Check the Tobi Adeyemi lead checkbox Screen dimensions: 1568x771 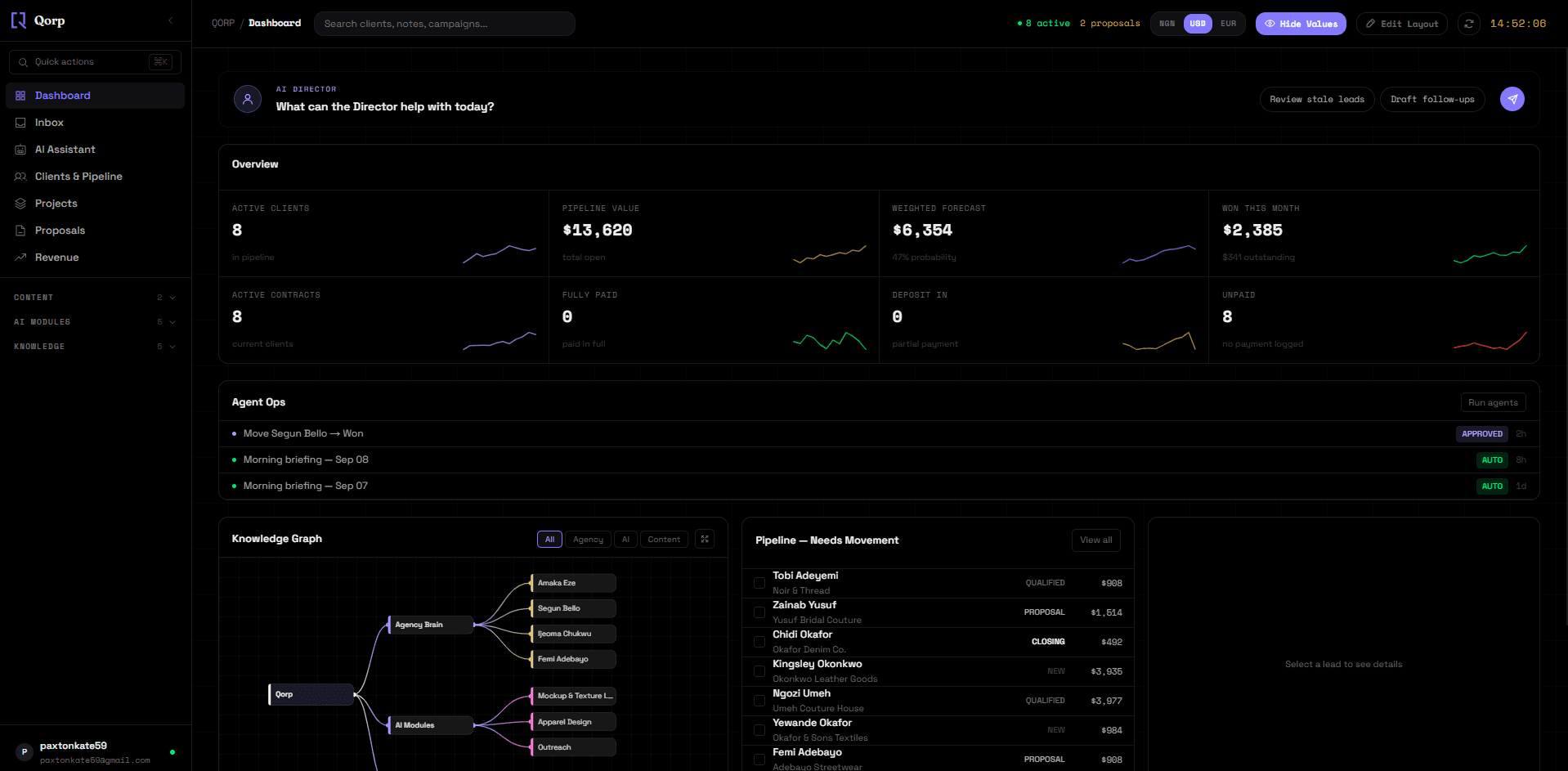(759, 583)
